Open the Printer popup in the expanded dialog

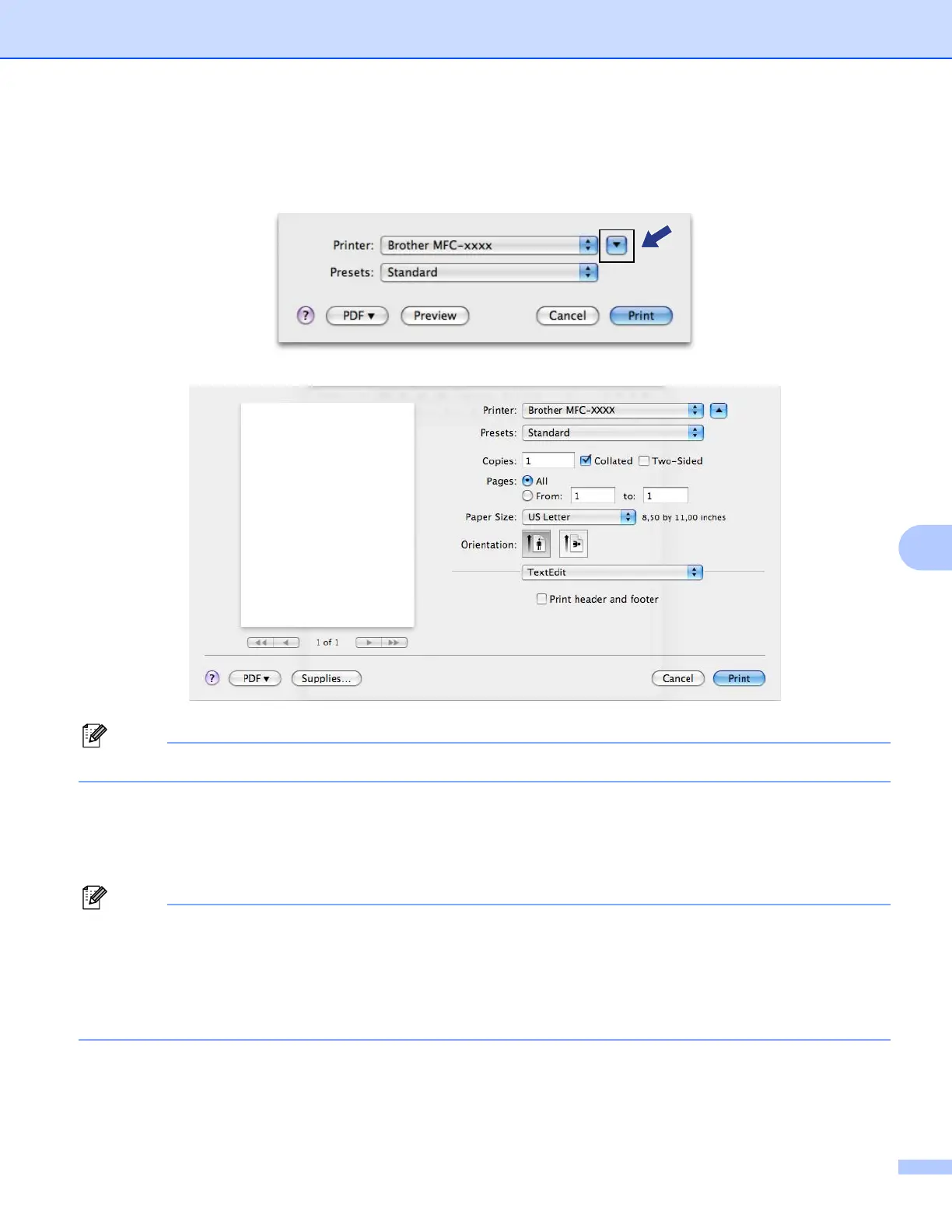pos(613,410)
